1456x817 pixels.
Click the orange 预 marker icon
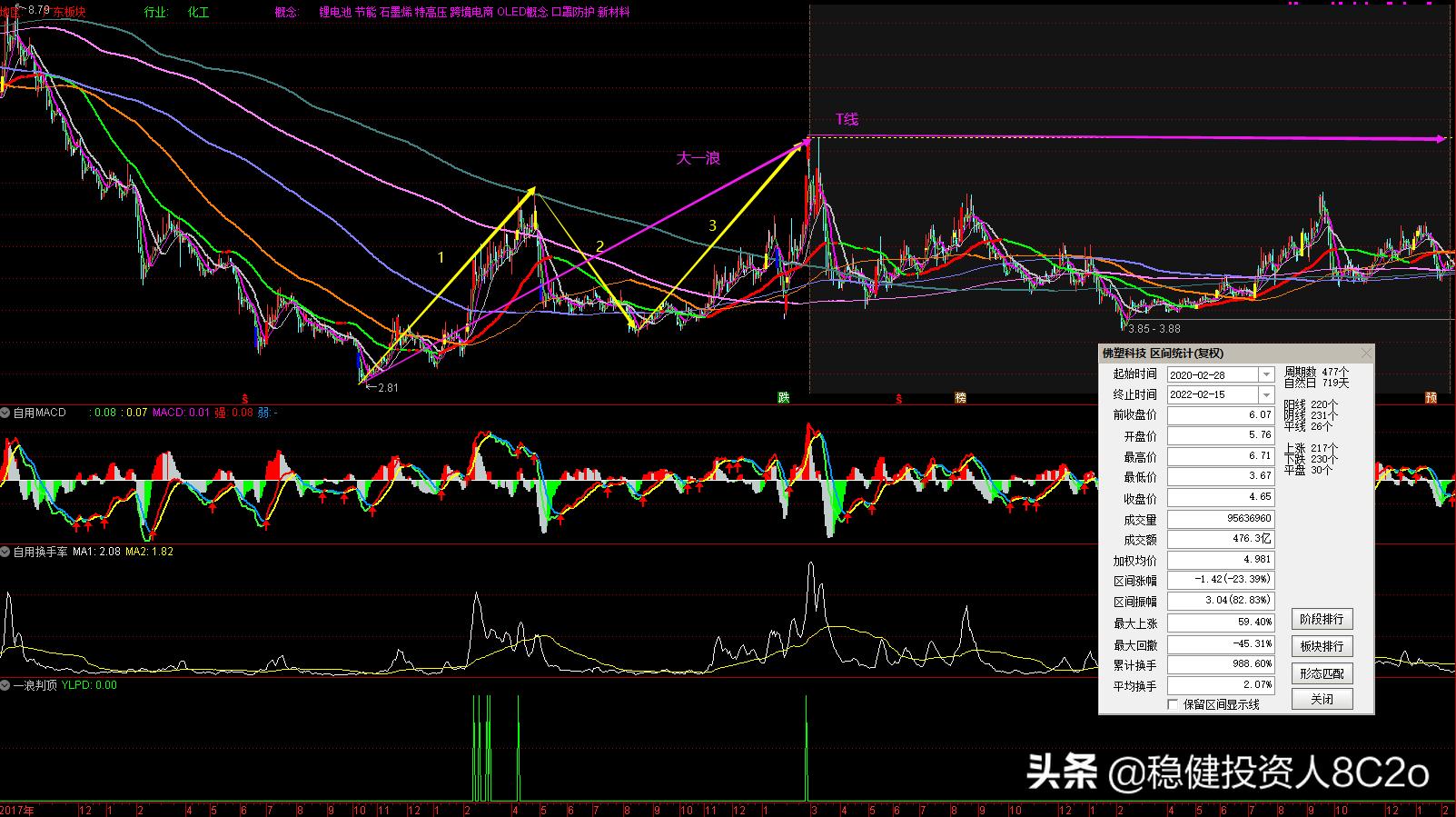click(x=1431, y=398)
